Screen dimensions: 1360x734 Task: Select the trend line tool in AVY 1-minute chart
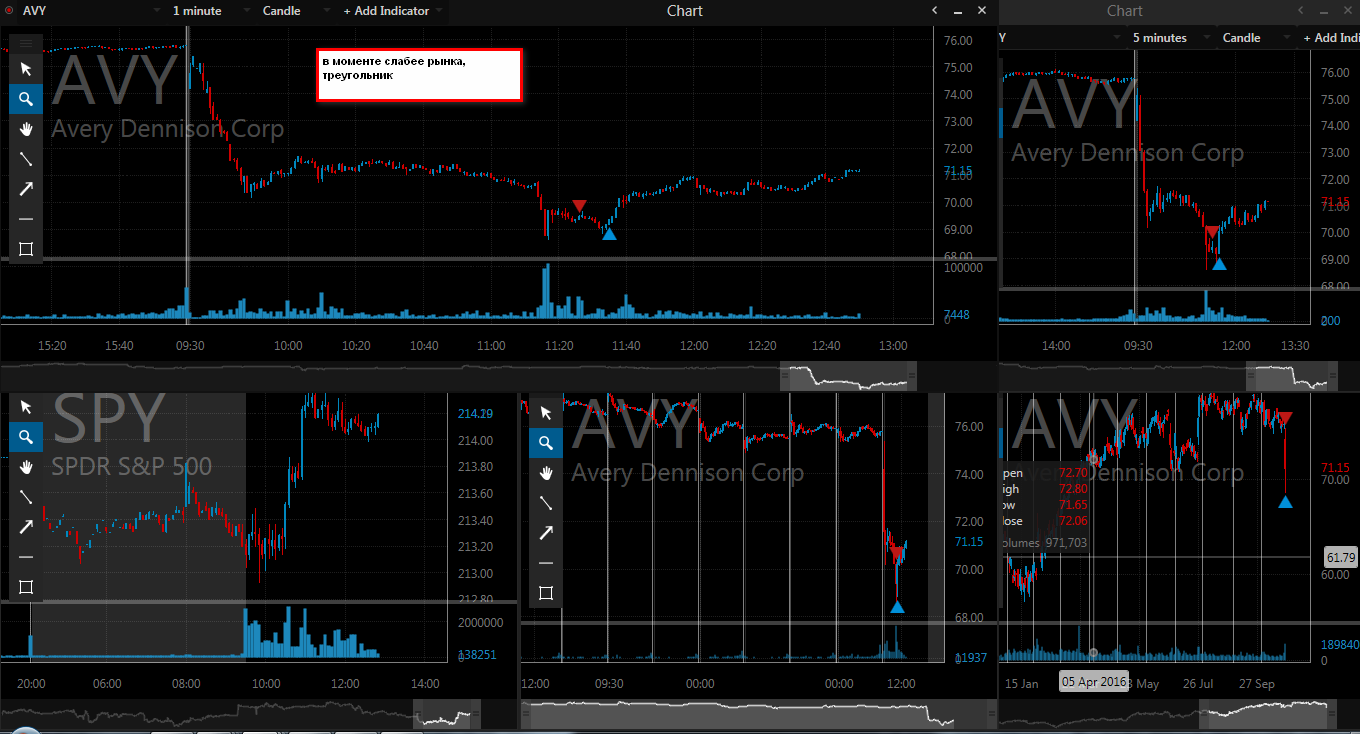[26, 159]
